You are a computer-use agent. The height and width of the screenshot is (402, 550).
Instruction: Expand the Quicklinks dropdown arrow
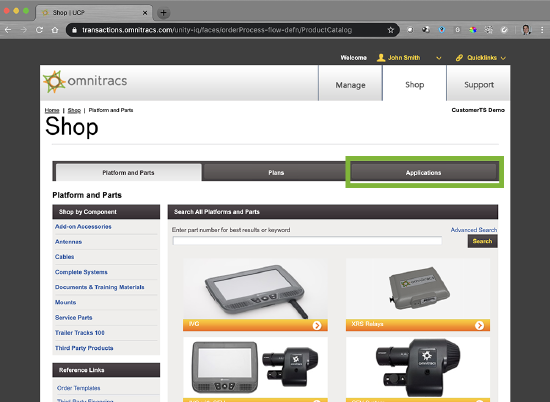tap(503, 58)
